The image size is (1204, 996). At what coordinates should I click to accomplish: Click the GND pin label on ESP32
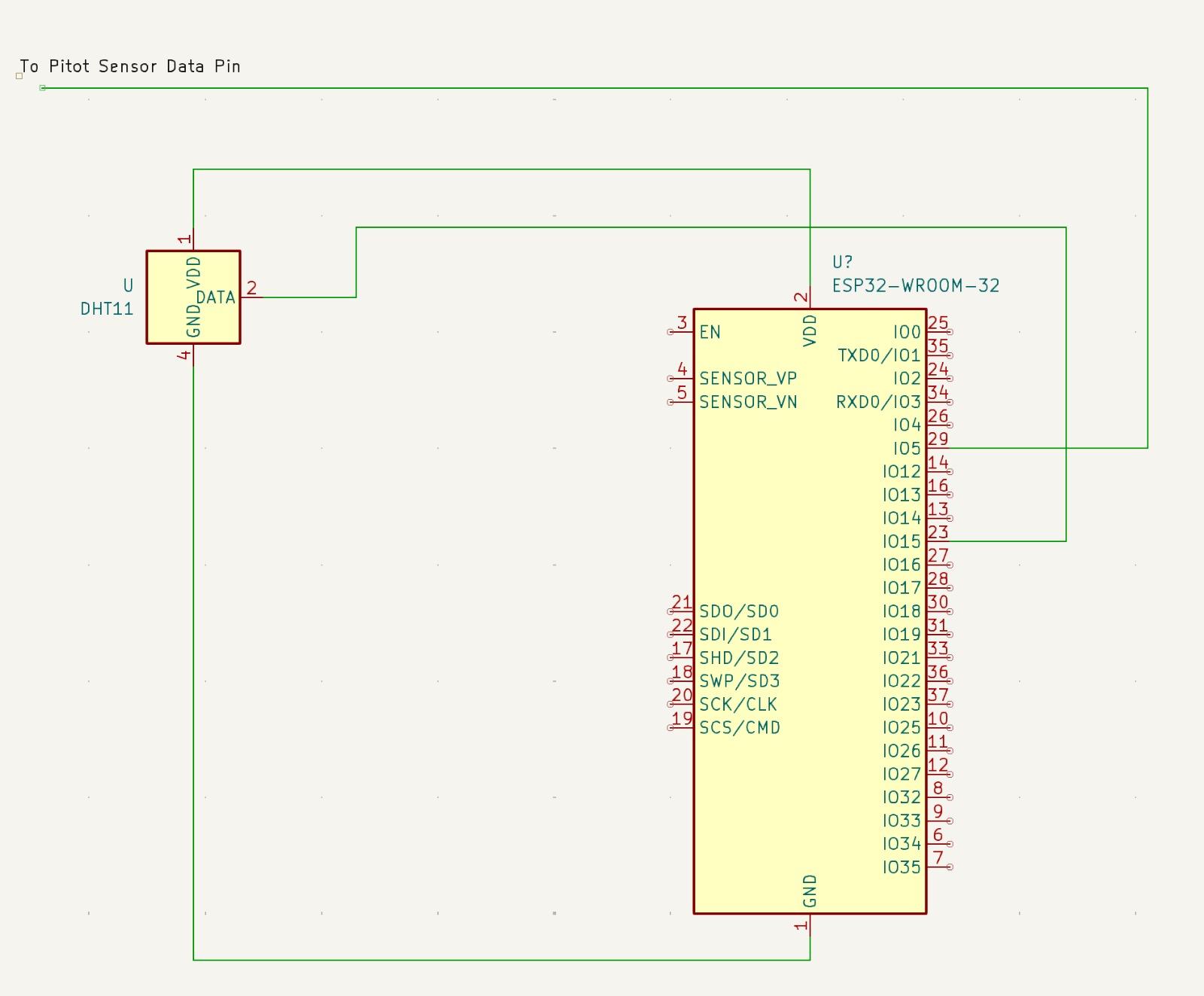coord(810,891)
